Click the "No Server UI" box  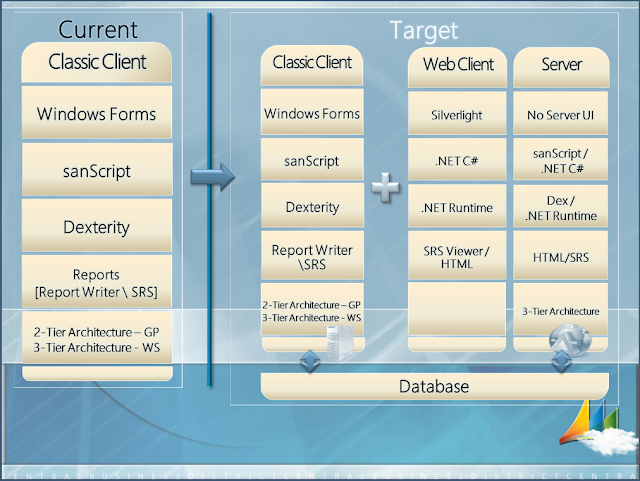click(x=560, y=113)
